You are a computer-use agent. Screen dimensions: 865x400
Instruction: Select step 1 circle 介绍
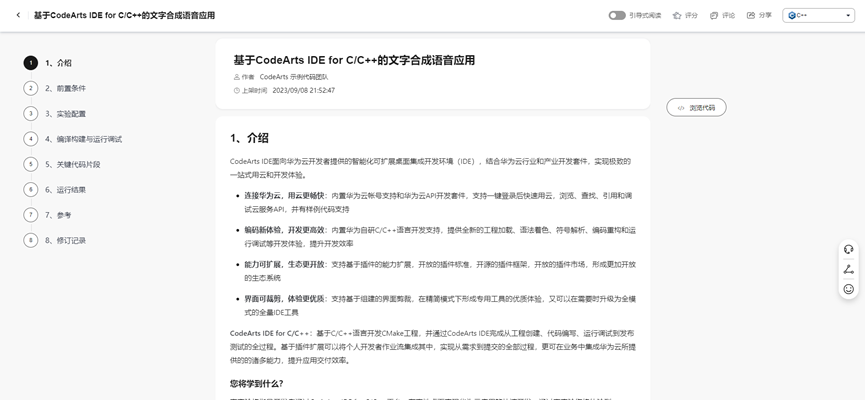click(31, 63)
